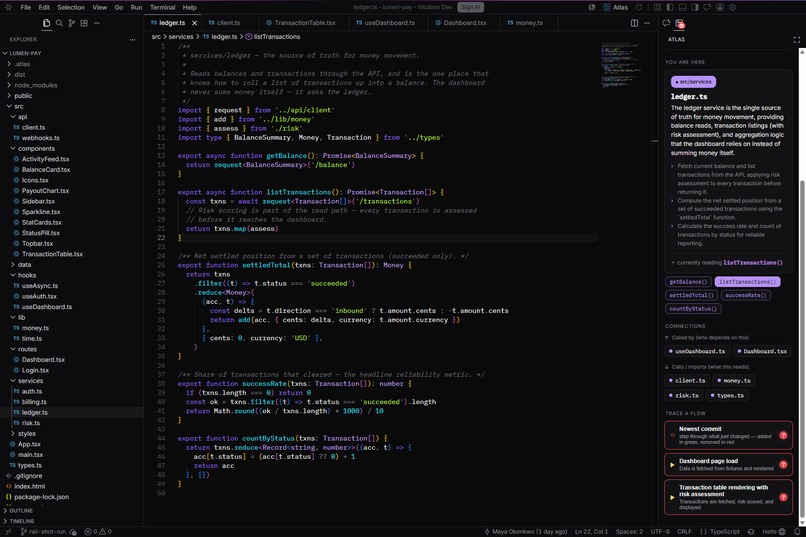Viewport: 806px width, 537px height.
Task: Open the Extensions view icon
Action: click(84, 23)
